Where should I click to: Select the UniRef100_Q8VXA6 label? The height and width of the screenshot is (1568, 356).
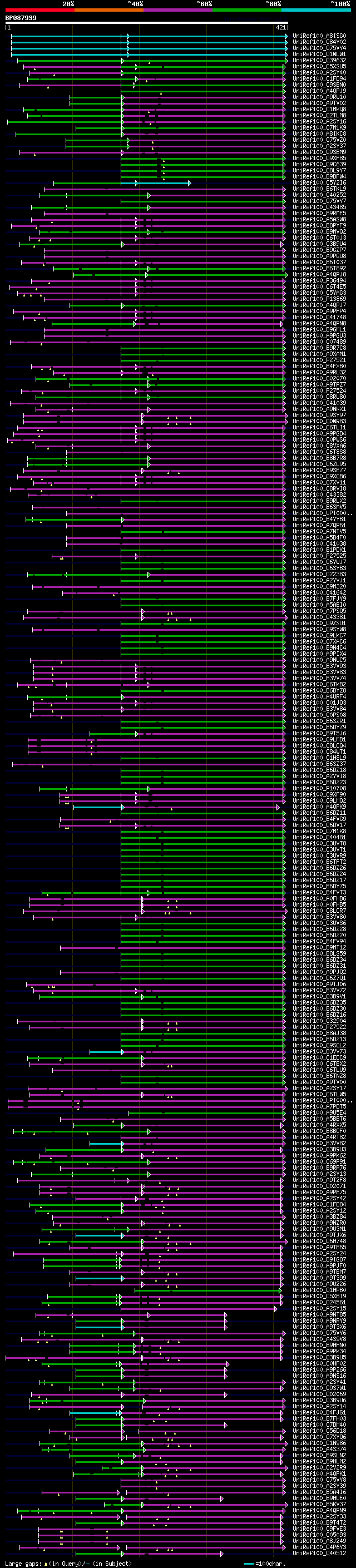[319, 446]
